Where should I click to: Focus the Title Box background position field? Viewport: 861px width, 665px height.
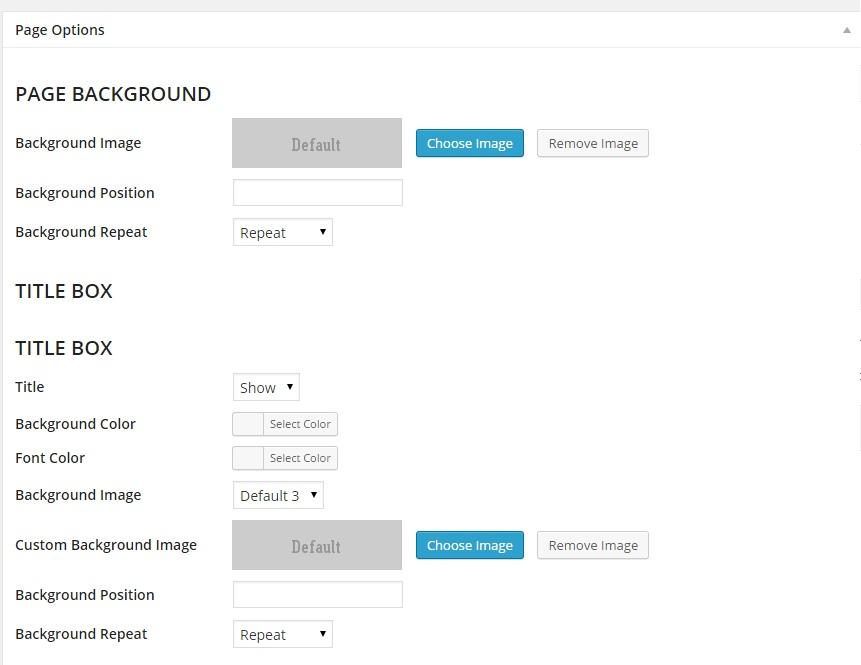[317, 595]
